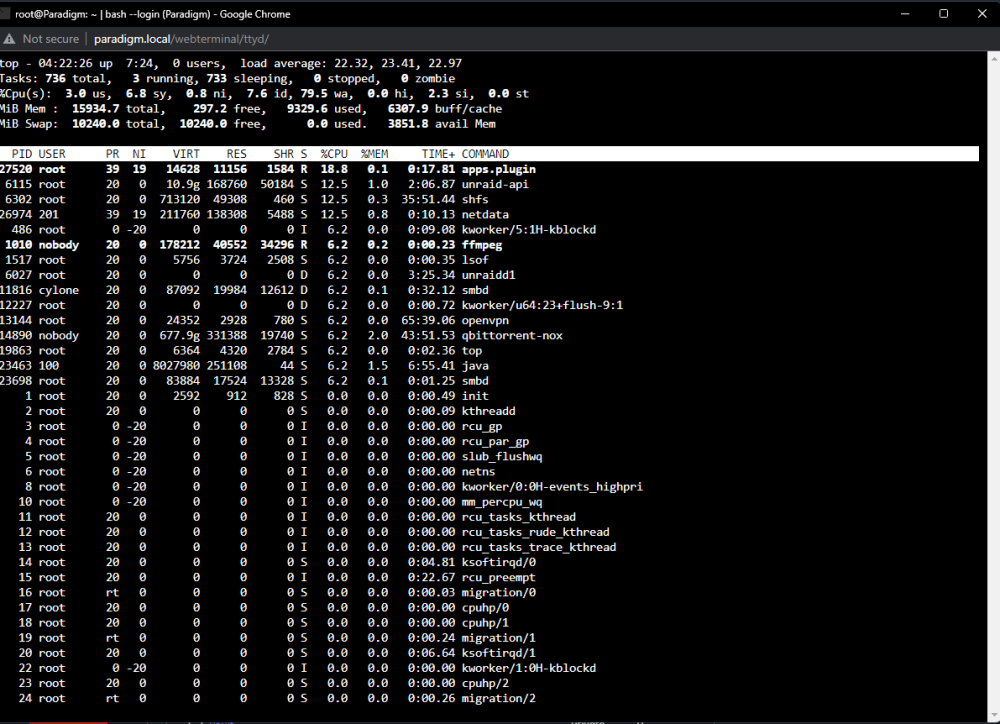Click the %MEM column header

click(x=374, y=154)
